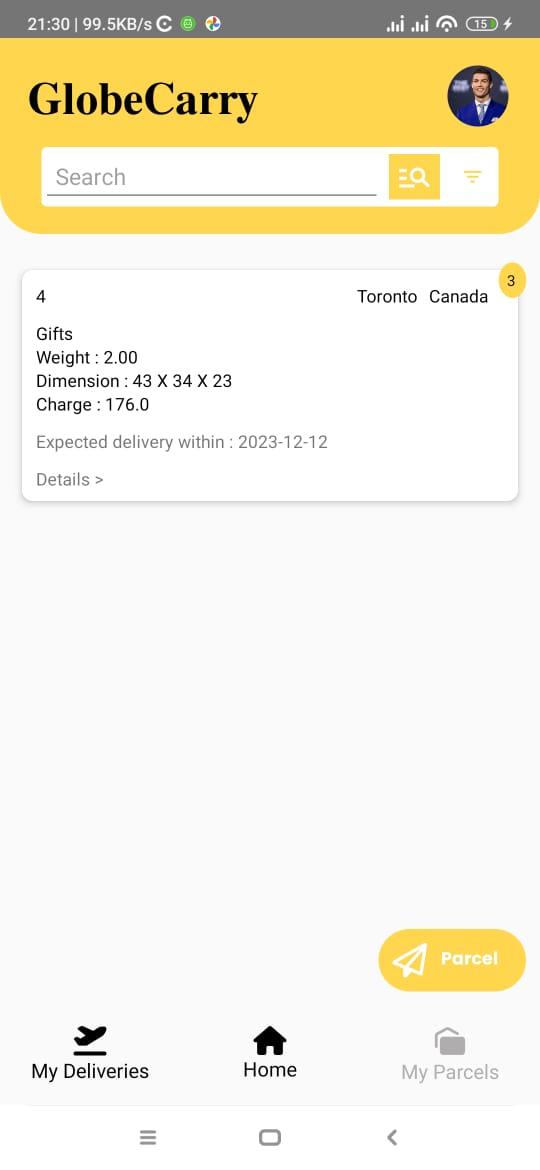
Task: Tap the Home house icon
Action: pyautogui.click(x=270, y=1040)
